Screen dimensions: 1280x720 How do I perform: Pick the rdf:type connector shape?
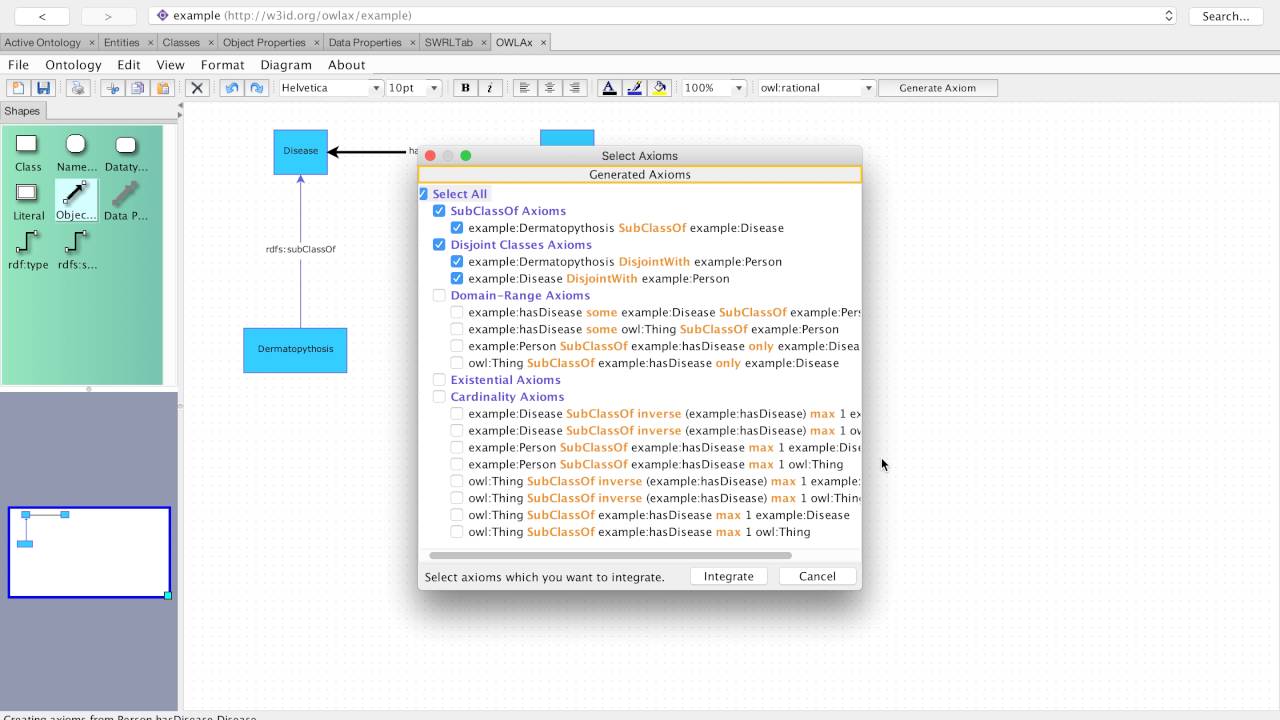coord(28,250)
